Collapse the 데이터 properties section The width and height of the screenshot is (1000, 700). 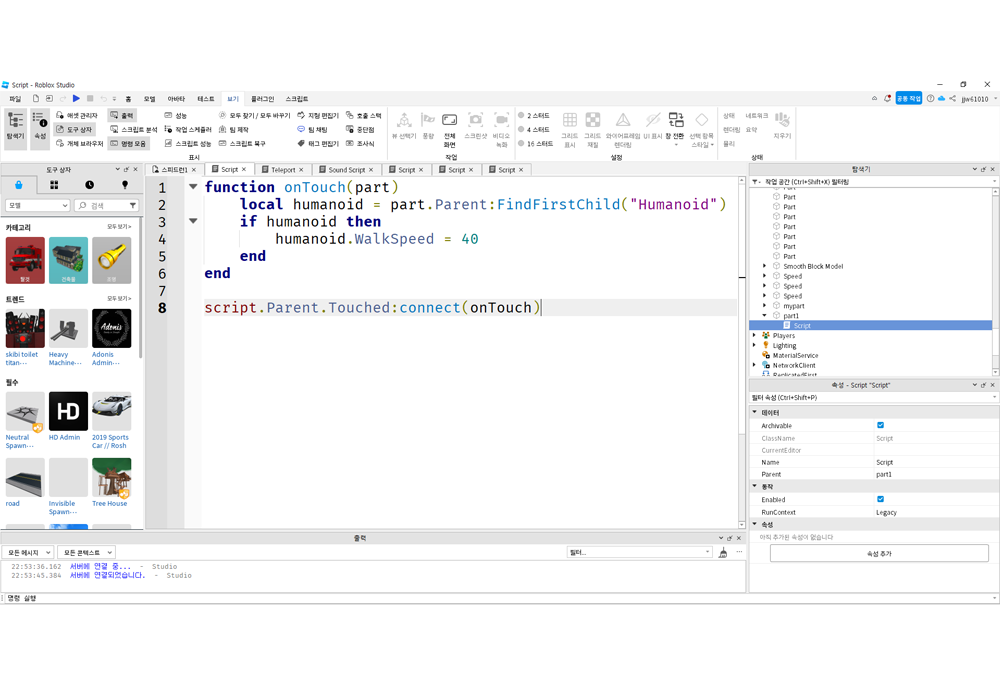tap(755, 412)
